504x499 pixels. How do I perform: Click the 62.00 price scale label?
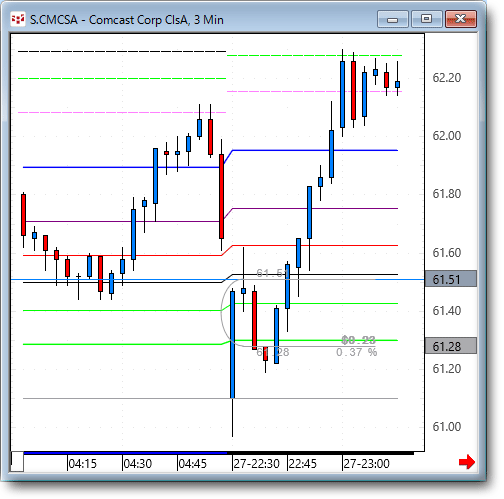[447, 136]
